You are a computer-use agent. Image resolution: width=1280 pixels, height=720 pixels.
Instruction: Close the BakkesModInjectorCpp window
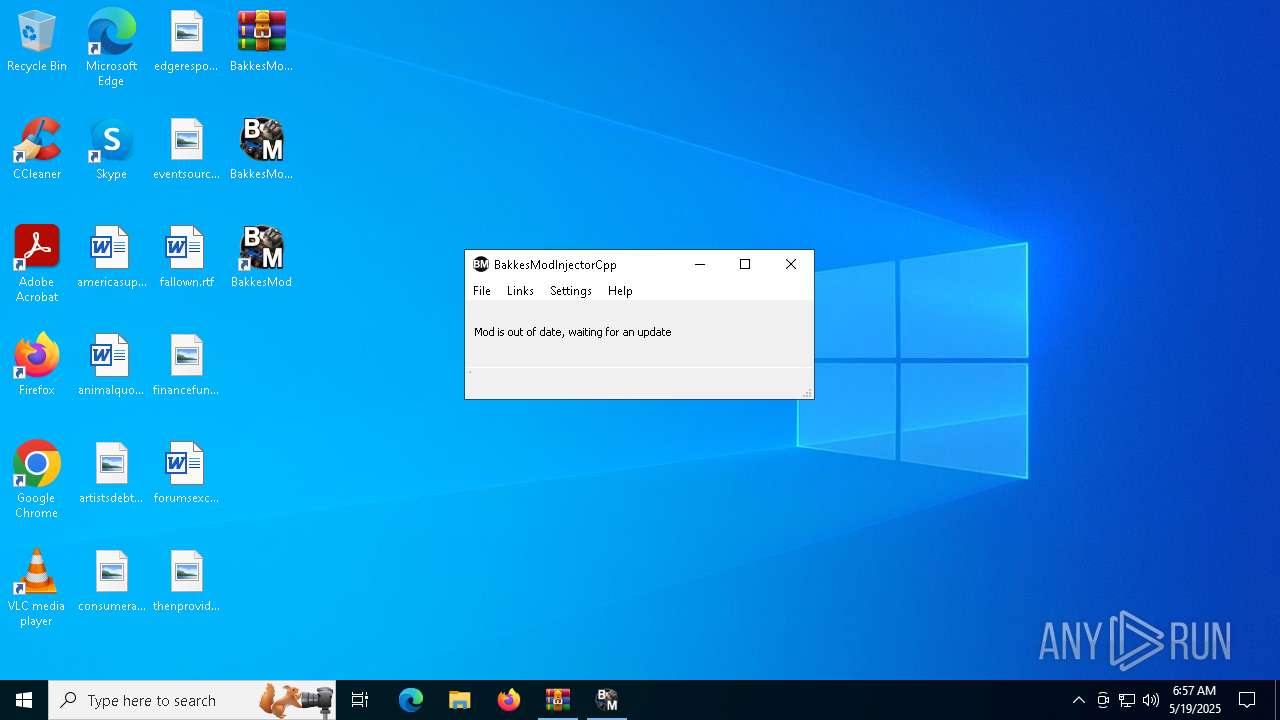pos(791,264)
